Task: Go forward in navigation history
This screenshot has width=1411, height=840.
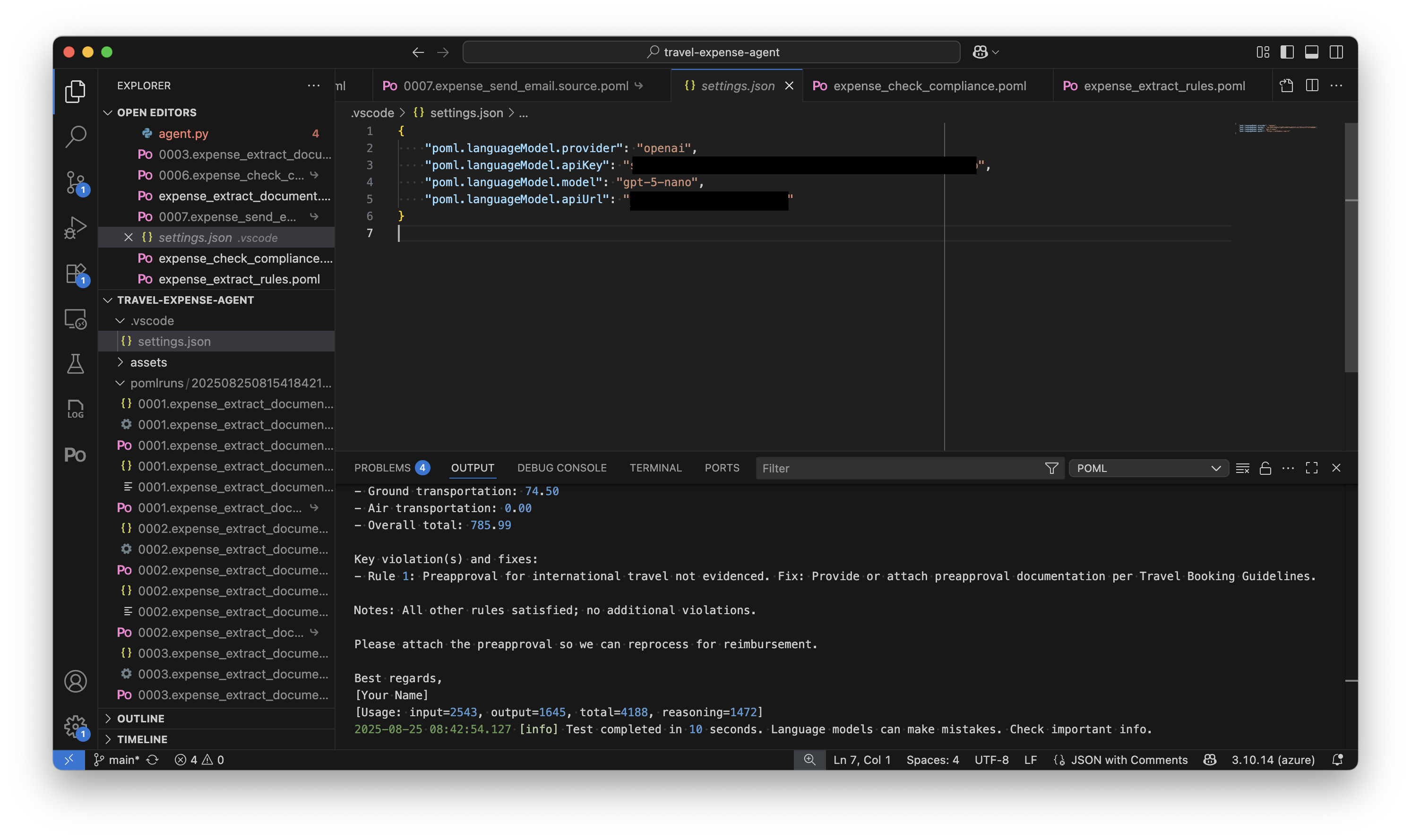Action: [x=443, y=52]
